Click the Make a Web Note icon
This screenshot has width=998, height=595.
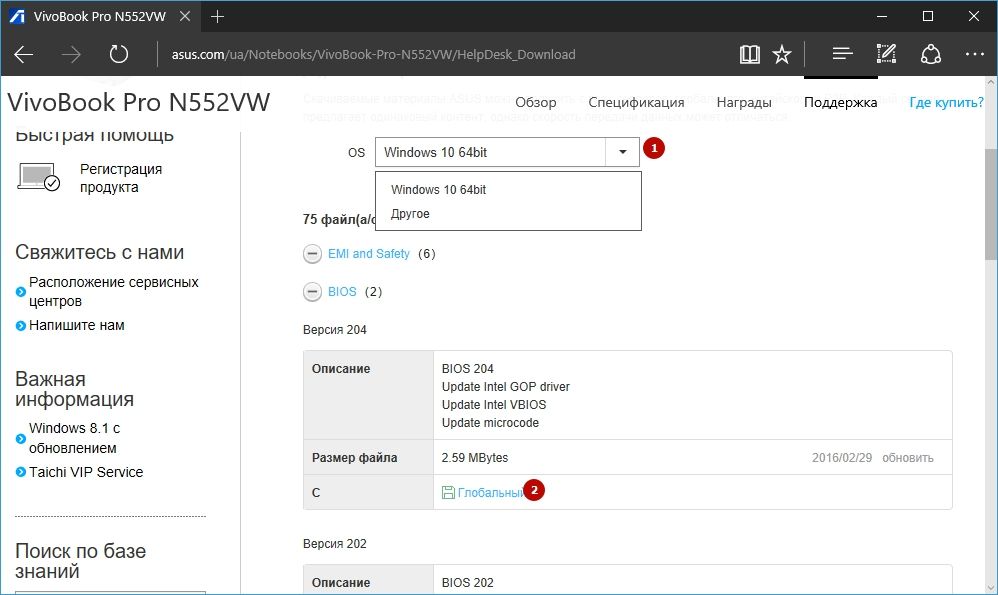[x=886, y=54]
